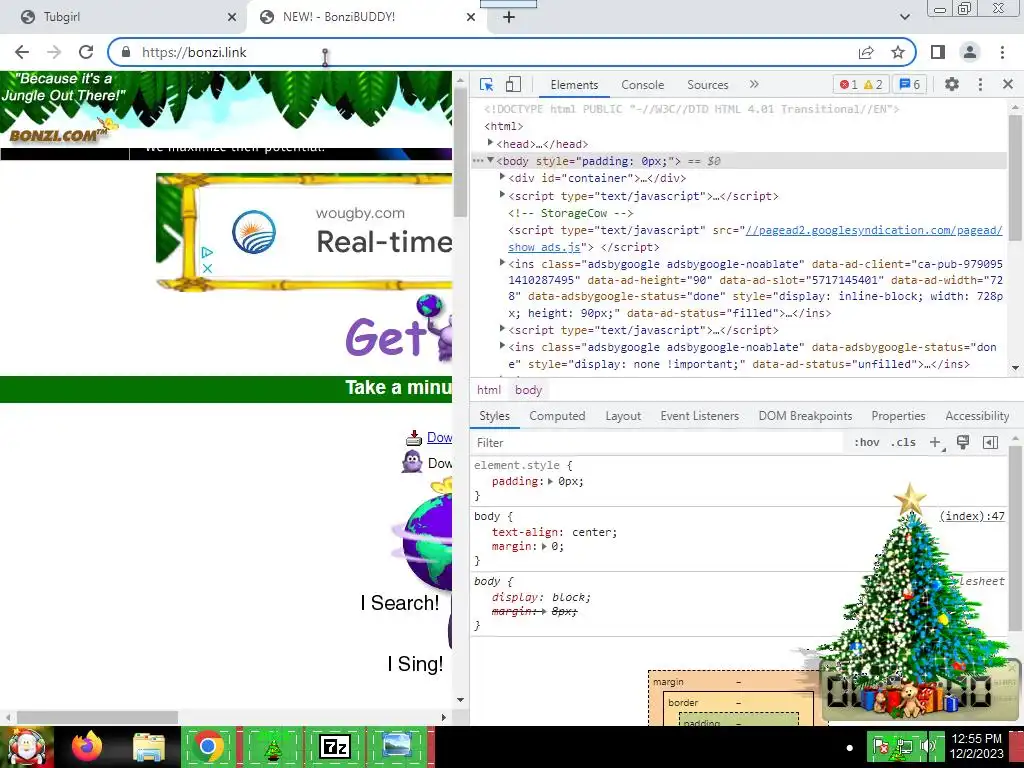Open the (index):47 stylesheet source link
The width and height of the screenshot is (1024, 768).
point(972,516)
